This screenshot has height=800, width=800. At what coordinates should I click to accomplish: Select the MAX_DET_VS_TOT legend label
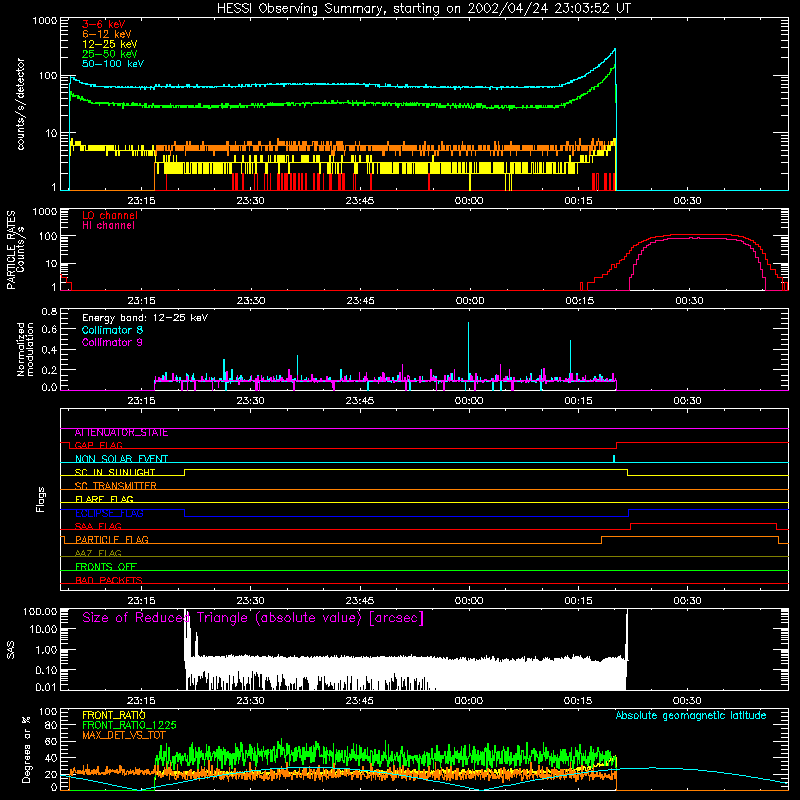tap(124, 735)
